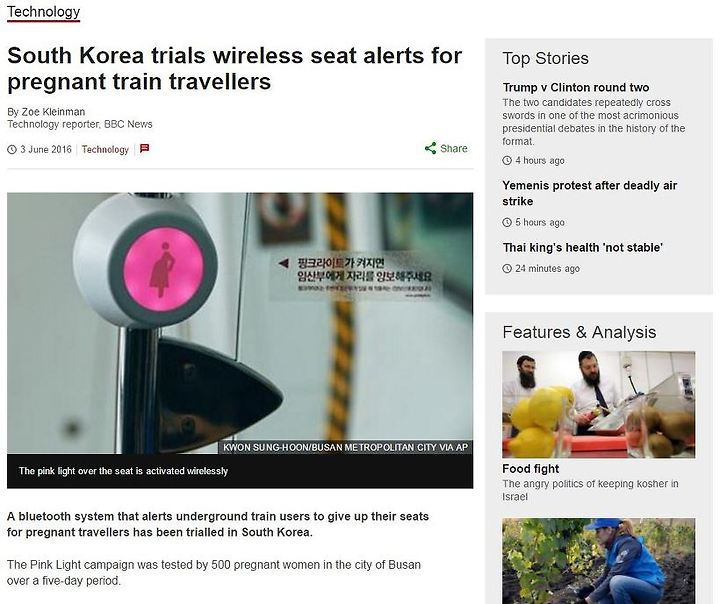Click the article headline about South Korea
The width and height of the screenshot is (720, 604).
click(235, 68)
